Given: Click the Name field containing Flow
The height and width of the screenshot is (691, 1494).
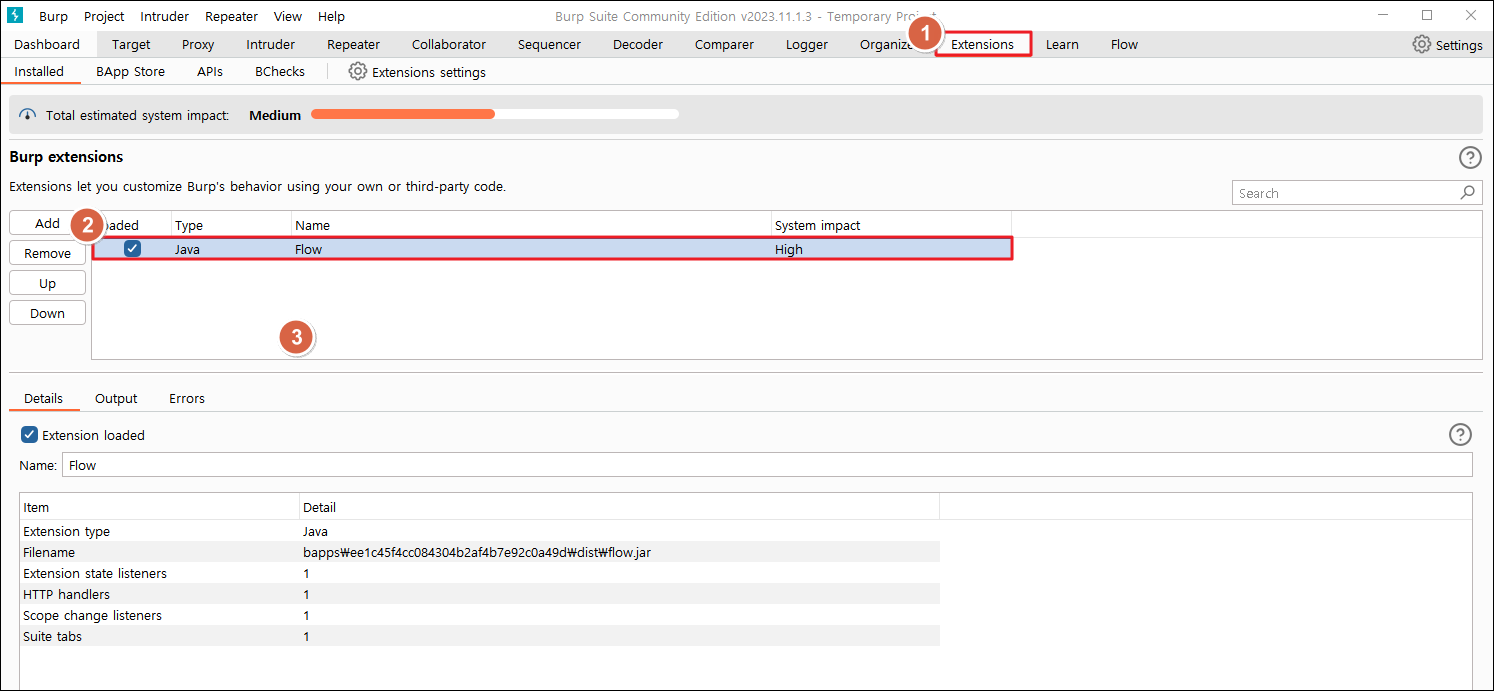Looking at the screenshot, I should click(767, 465).
